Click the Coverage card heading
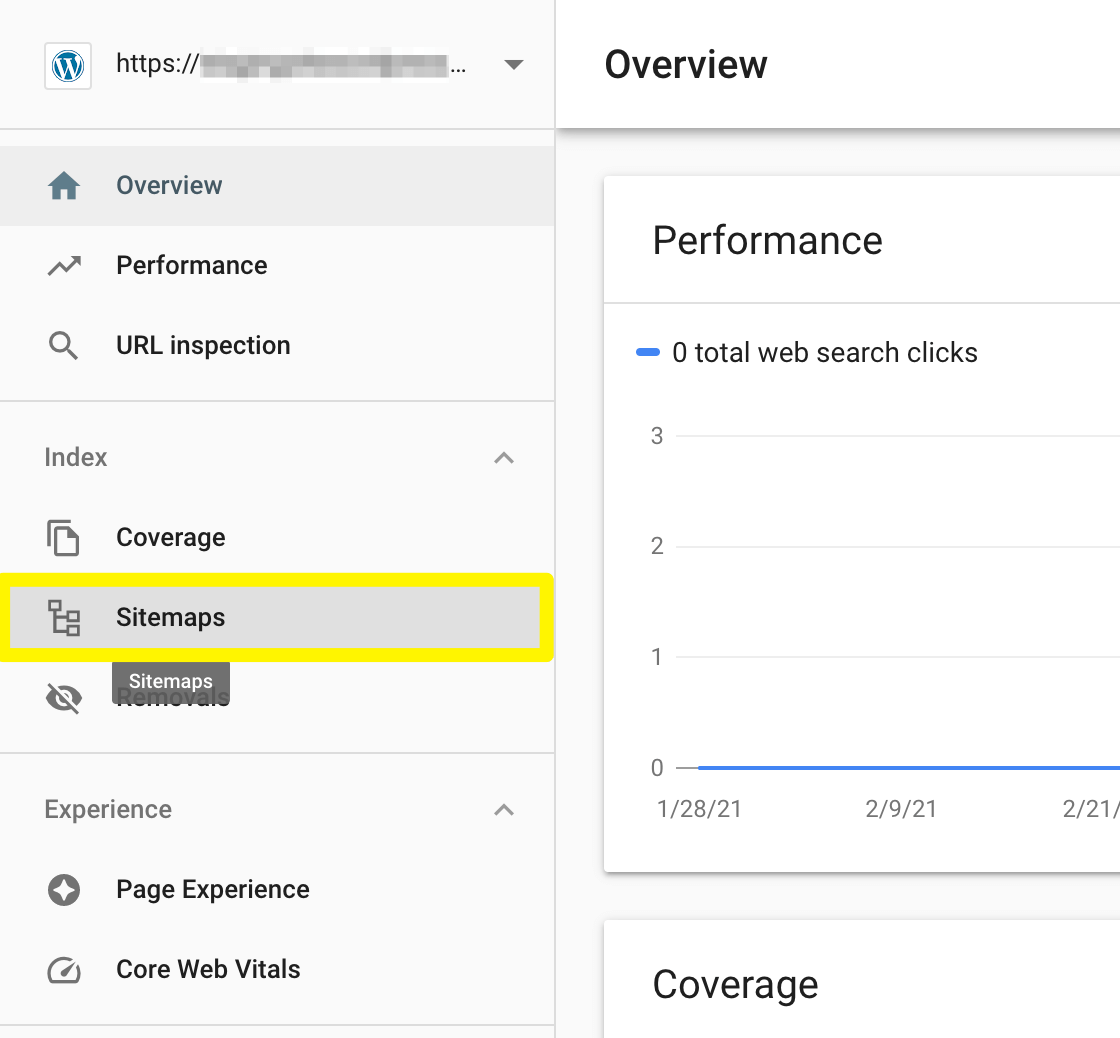The height and width of the screenshot is (1038, 1120). click(x=735, y=985)
